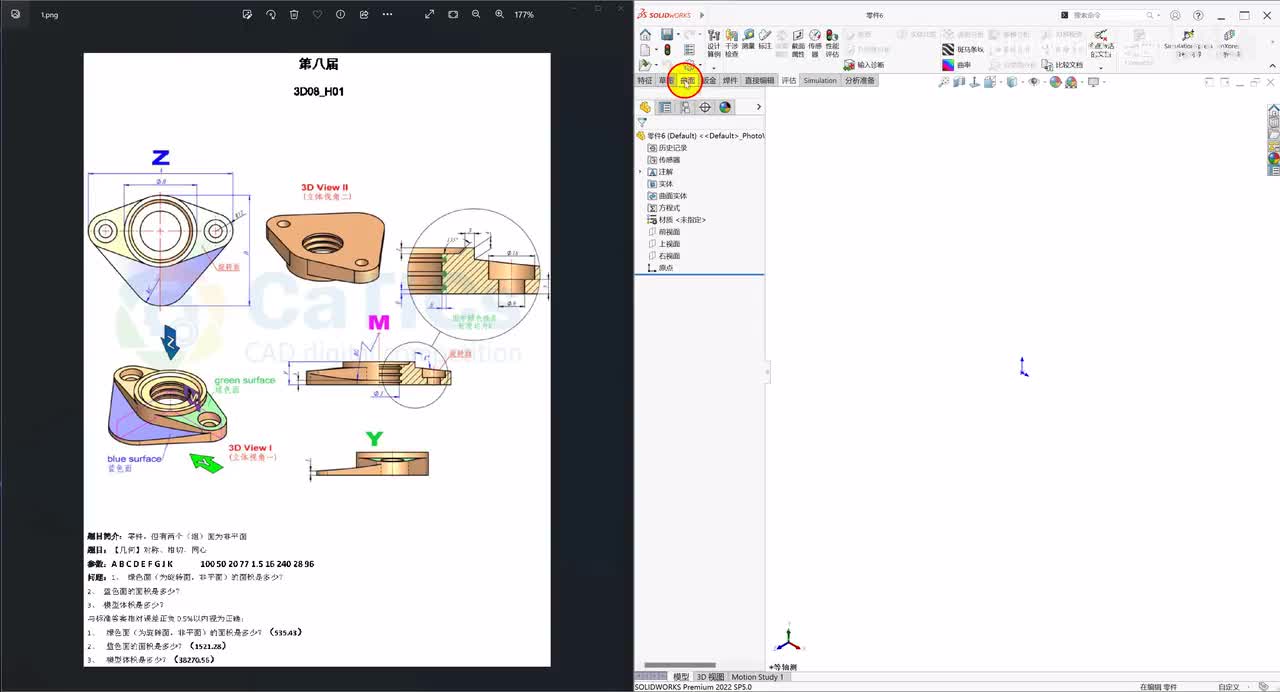Select the 上视面 top plane
This screenshot has width=1280, height=692.
point(664,244)
